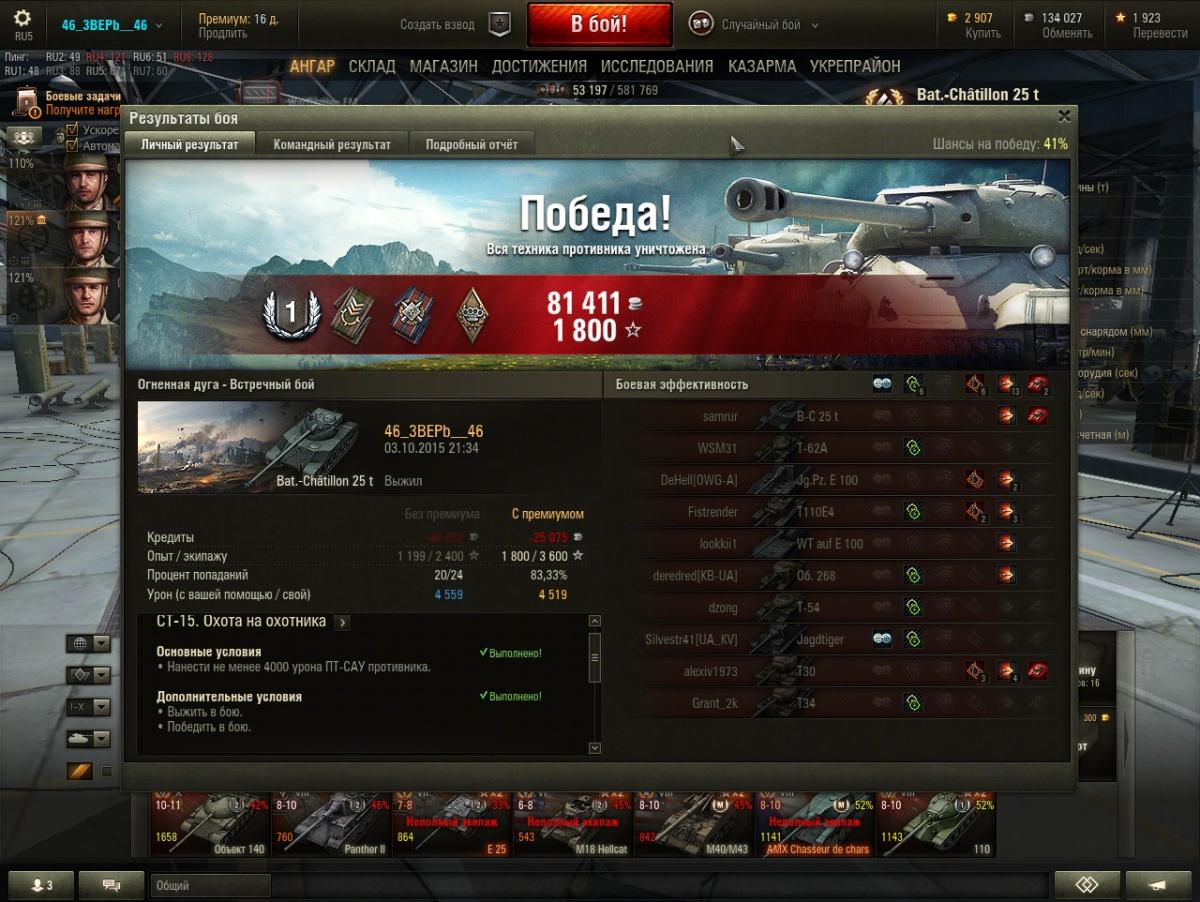Click the platoon shield icon
The image size is (1200, 902).
pos(499,25)
